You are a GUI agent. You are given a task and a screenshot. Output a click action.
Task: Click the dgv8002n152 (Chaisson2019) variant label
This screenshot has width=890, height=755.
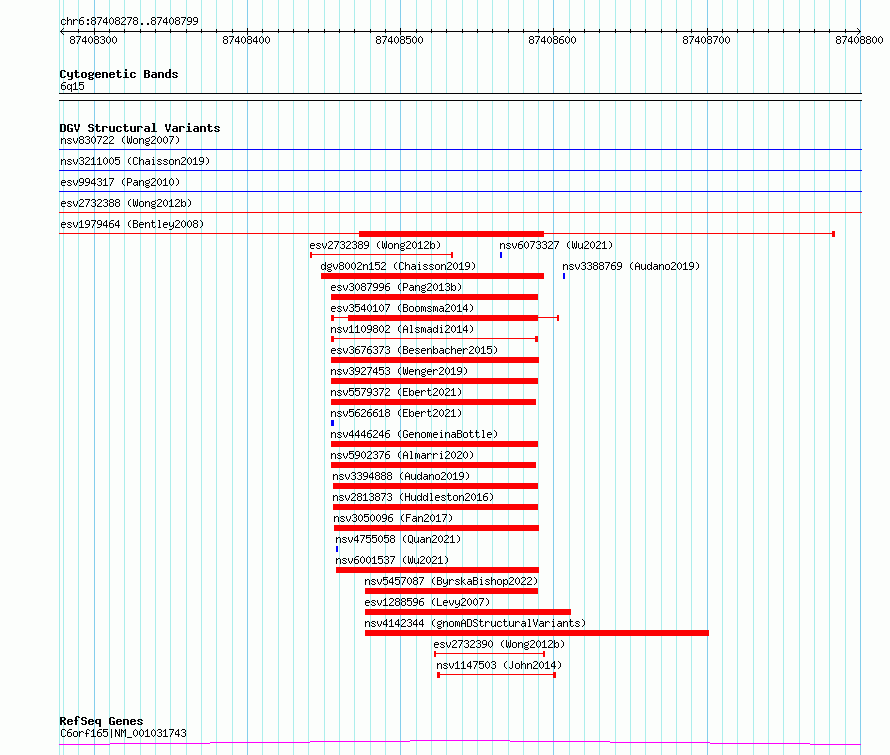tap(397, 266)
